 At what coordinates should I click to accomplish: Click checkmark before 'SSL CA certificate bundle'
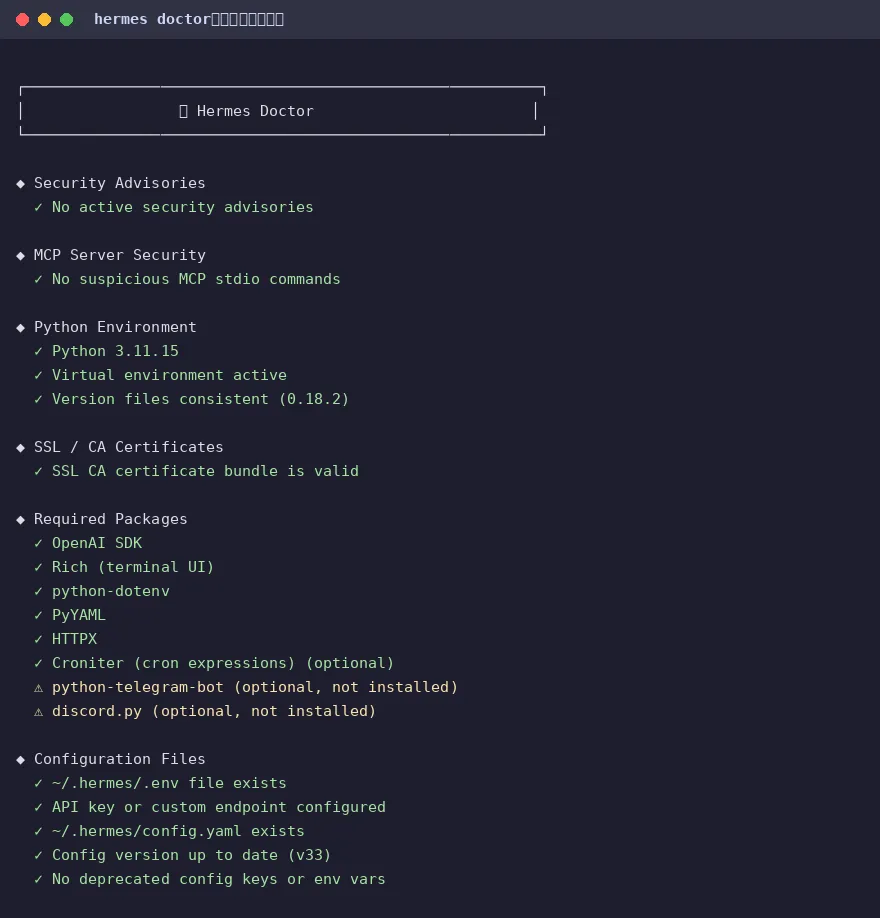coord(38,471)
